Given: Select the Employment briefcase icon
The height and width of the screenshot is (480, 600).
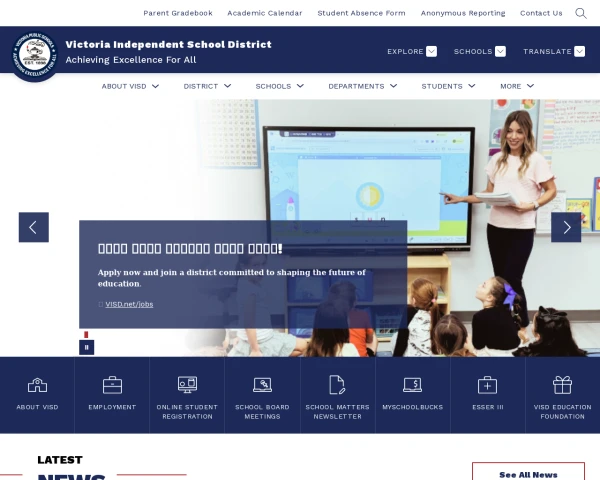Looking at the screenshot, I should tap(112, 385).
